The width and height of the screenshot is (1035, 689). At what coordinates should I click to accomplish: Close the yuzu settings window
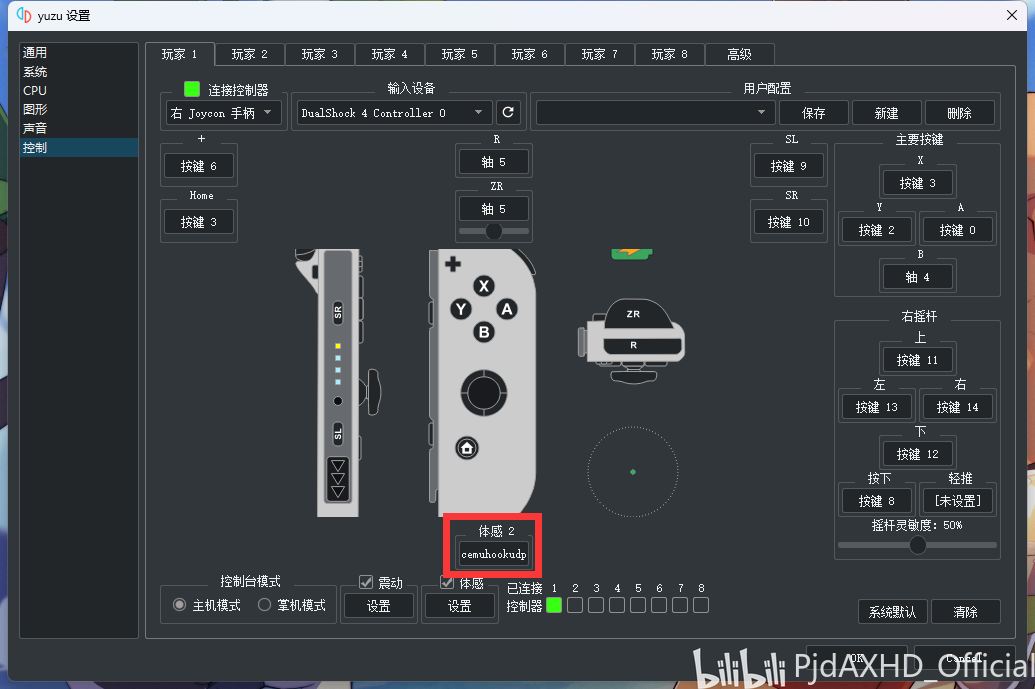coord(1011,15)
